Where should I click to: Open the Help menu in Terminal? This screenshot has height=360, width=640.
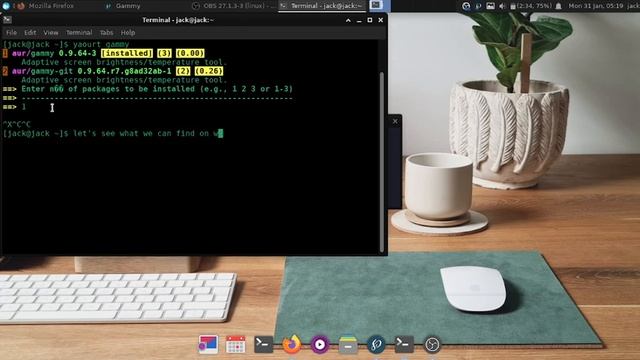click(128, 32)
